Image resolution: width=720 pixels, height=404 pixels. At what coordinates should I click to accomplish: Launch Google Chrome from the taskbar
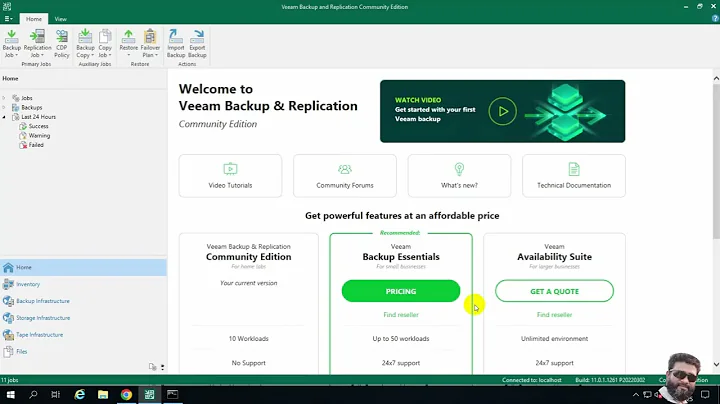point(126,394)
